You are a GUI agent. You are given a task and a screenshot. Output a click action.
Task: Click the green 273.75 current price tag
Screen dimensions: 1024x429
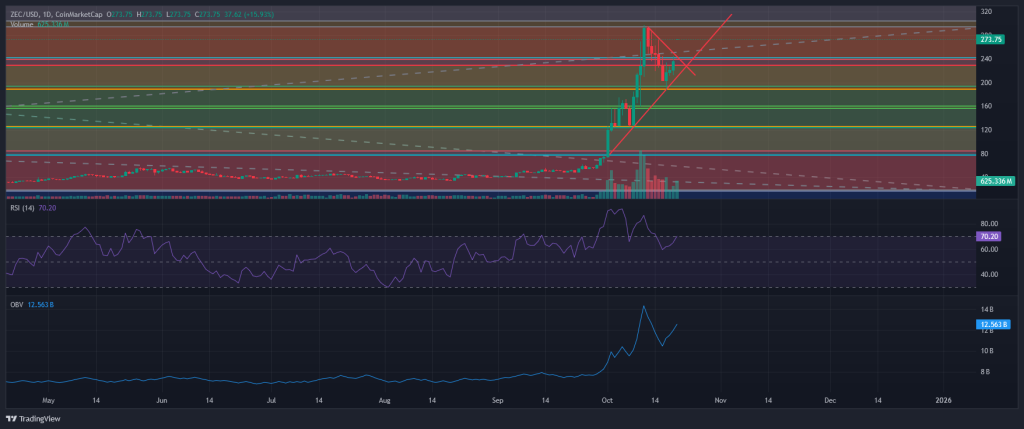[991, 39]
